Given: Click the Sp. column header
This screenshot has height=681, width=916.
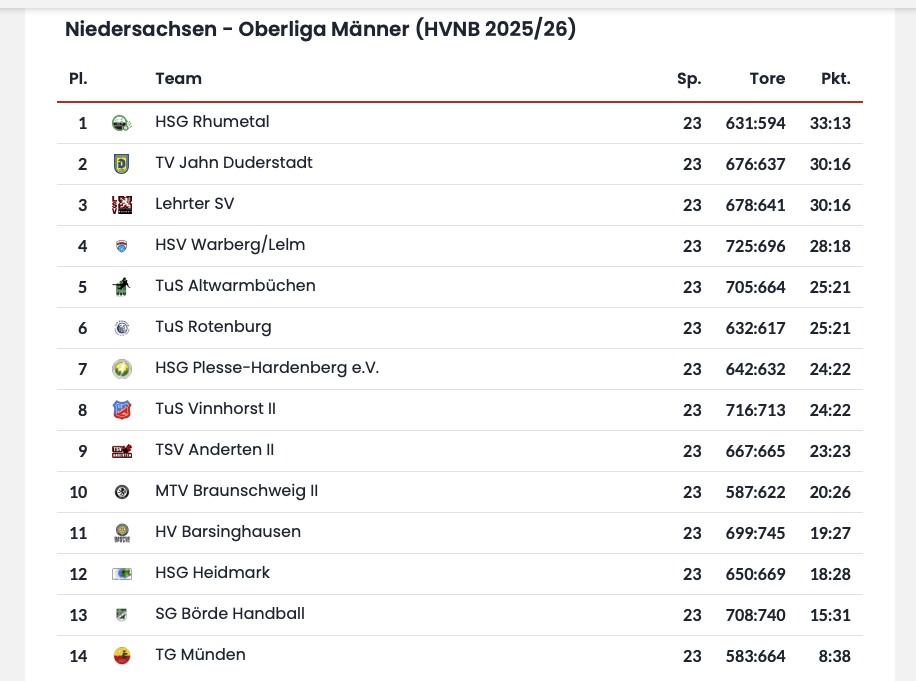Looking at the screenshot, I should click(x=689, y=79).
